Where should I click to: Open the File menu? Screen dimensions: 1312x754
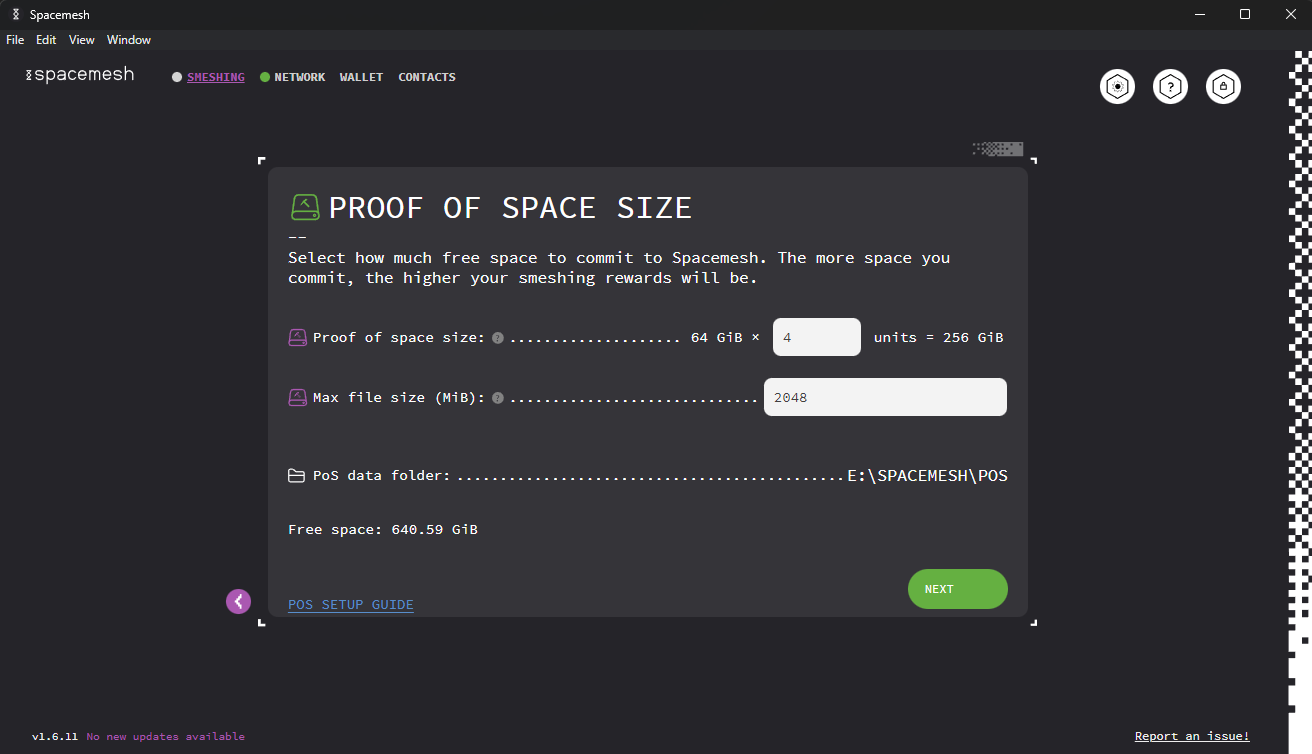coord(15,40)
